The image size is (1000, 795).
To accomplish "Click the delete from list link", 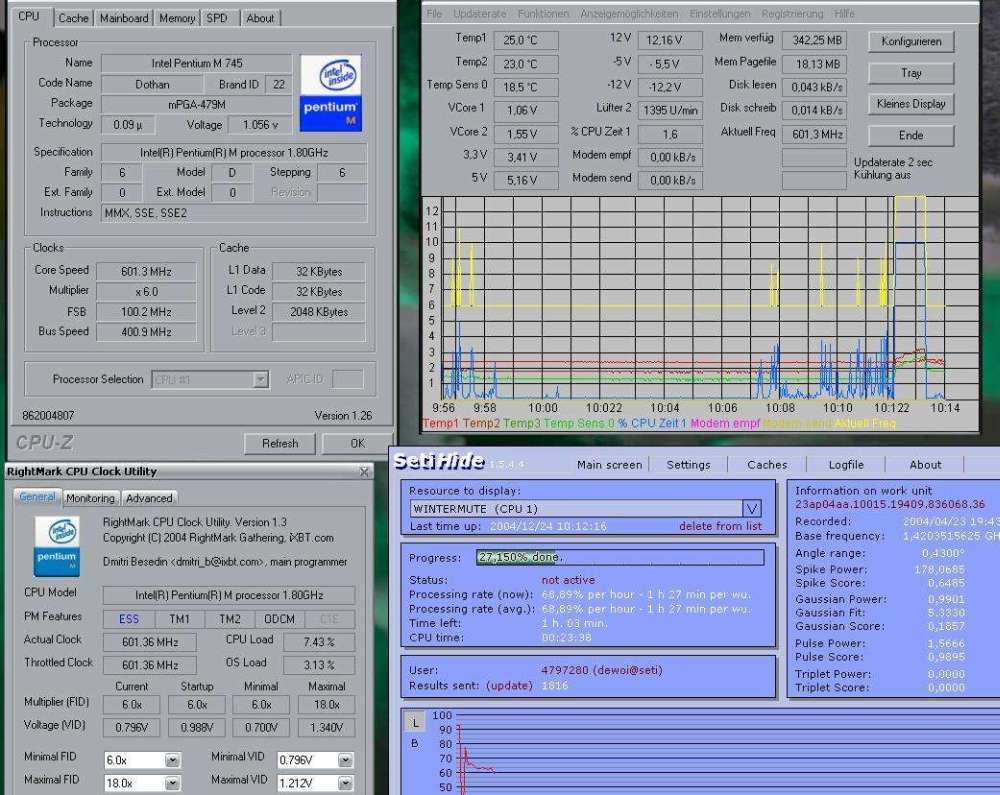I will coord(721,526).
